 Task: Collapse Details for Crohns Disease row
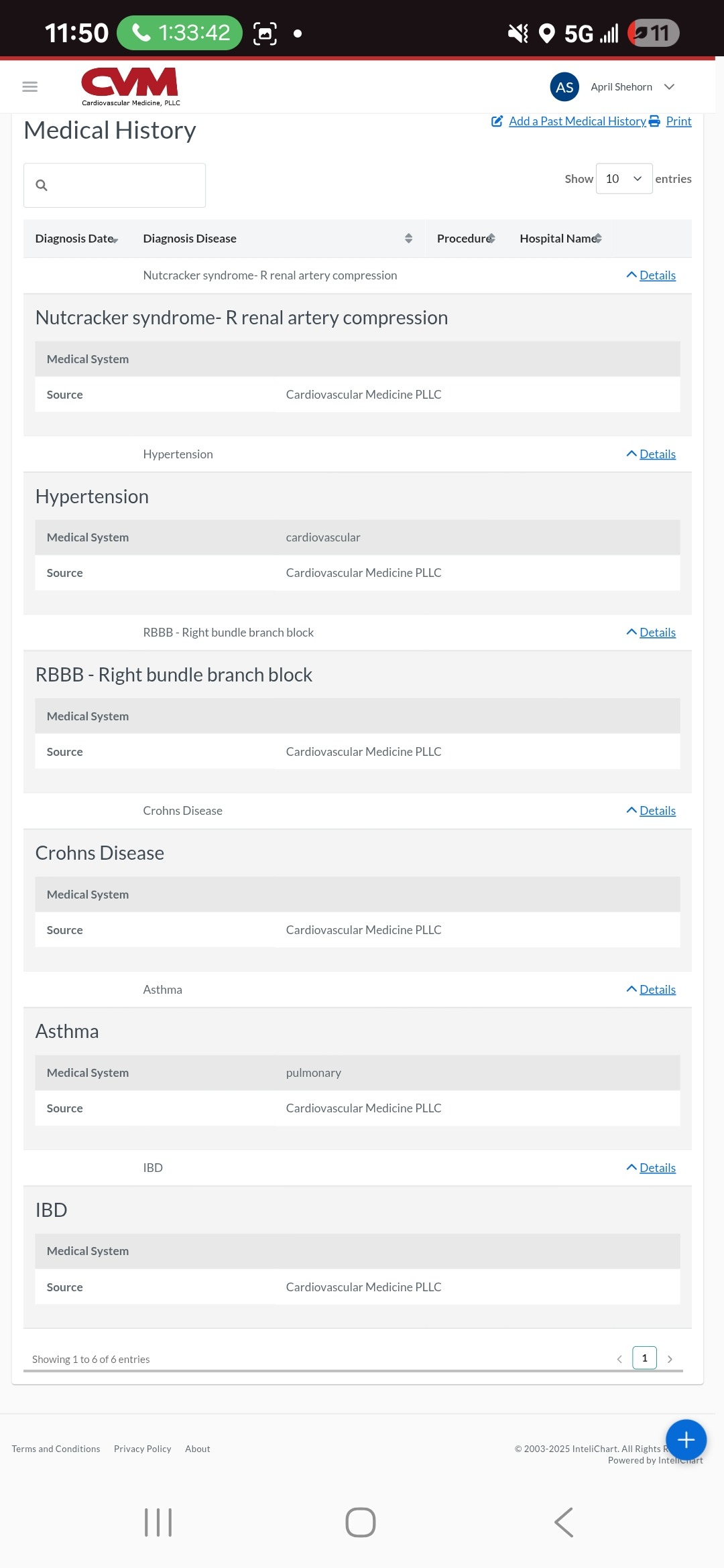click(x=651, y=811)
